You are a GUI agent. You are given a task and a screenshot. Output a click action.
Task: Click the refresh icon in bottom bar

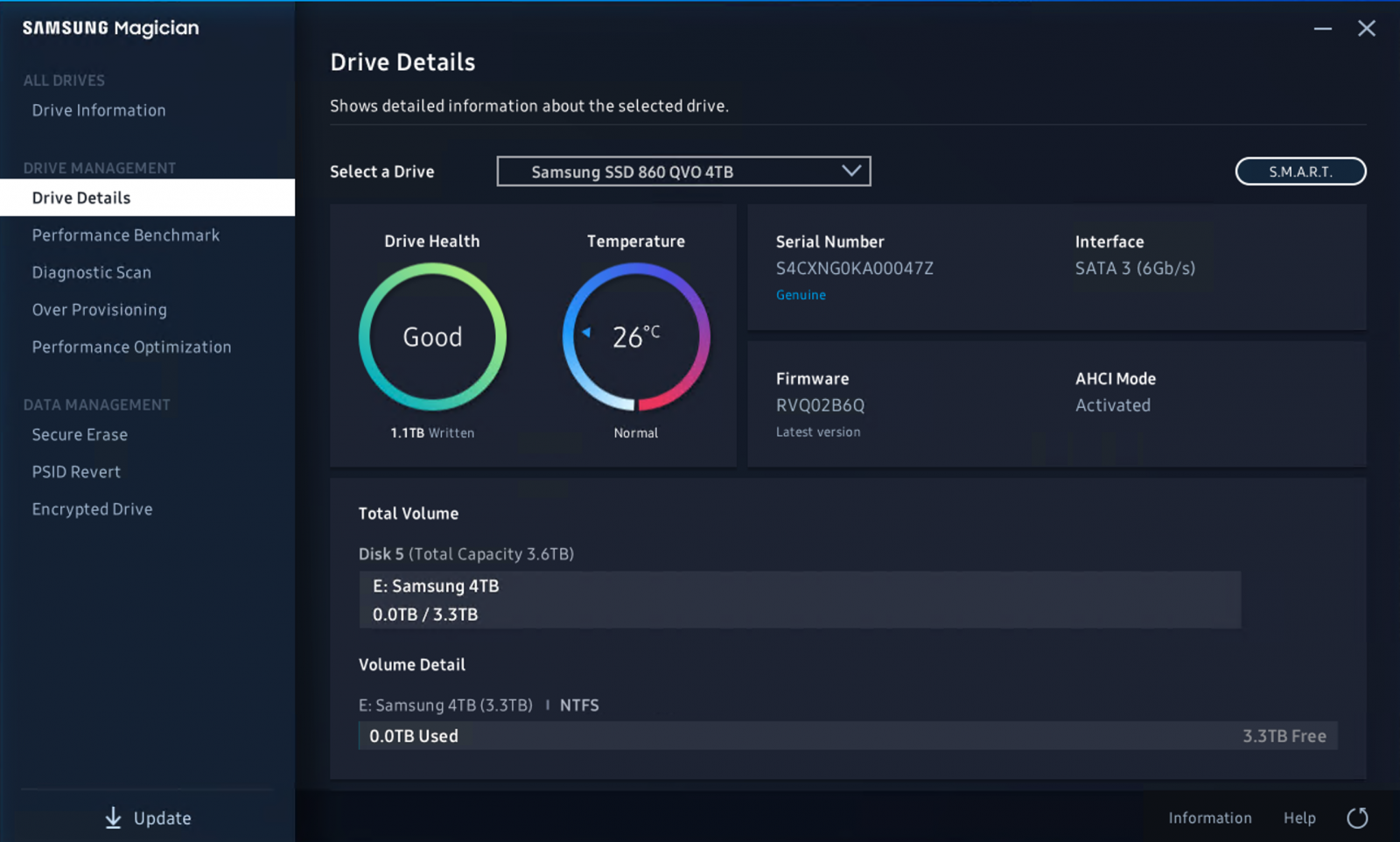(x=1357, y=817)
